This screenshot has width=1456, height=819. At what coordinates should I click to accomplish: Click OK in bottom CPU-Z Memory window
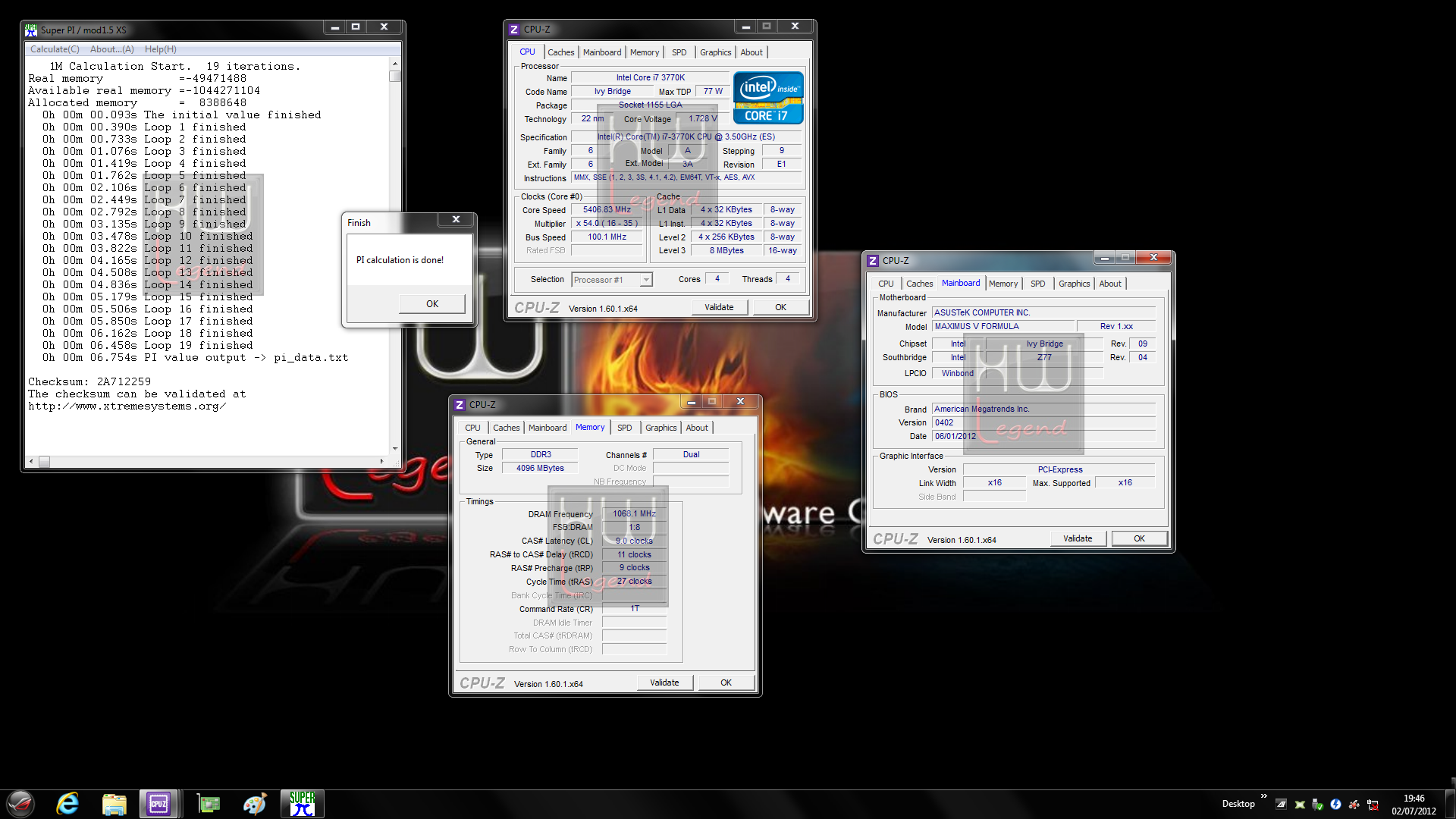point(726,682)
